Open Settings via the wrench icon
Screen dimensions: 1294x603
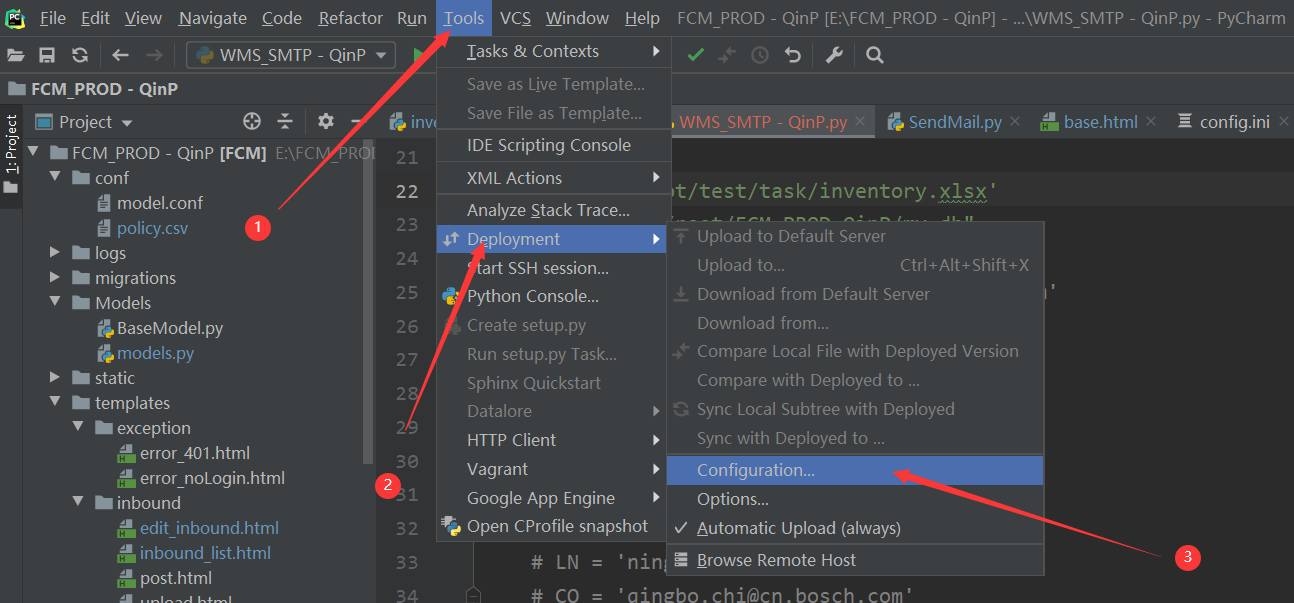[834, 55]
